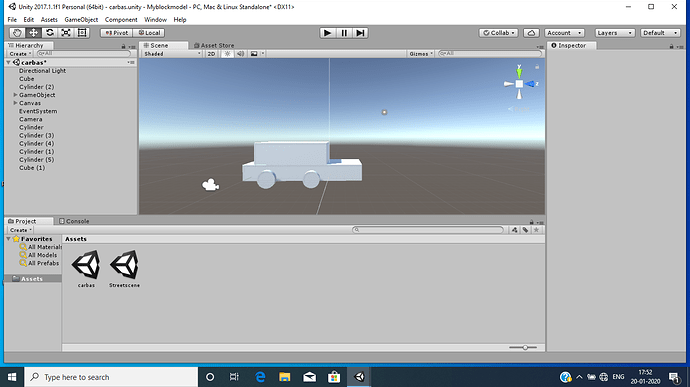Toggle Pivot/Center handle position
690x387 pixels.
[117, 33]
